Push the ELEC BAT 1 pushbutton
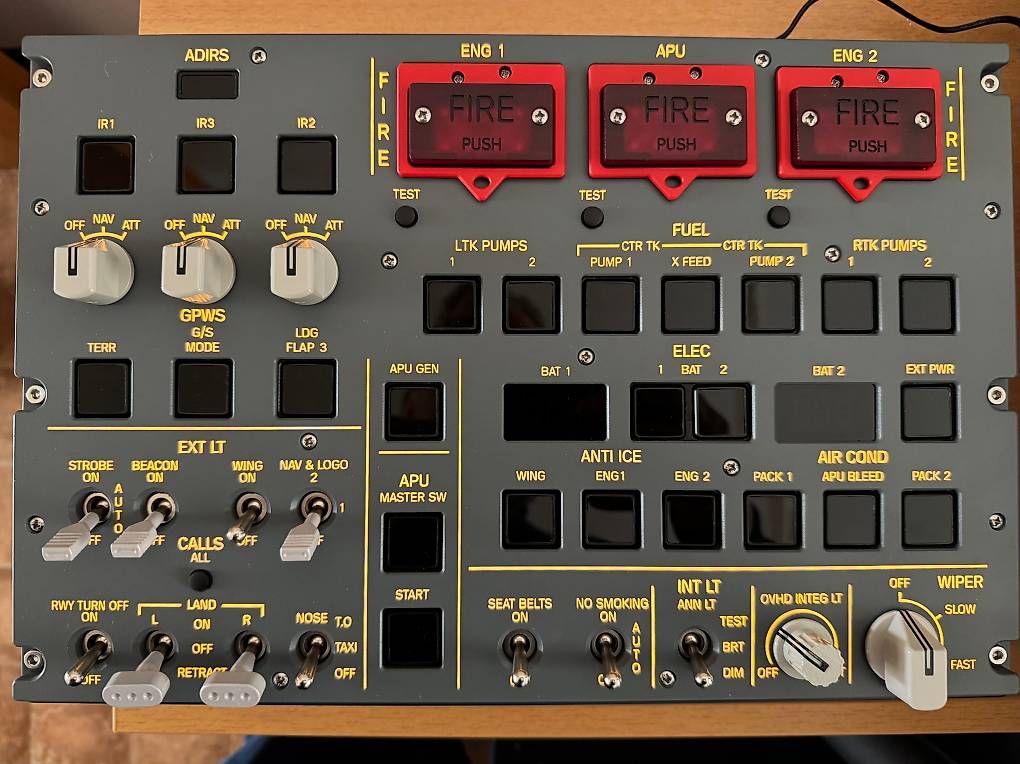The height and width of the screenshot is (764, 1020). [658, 412]
